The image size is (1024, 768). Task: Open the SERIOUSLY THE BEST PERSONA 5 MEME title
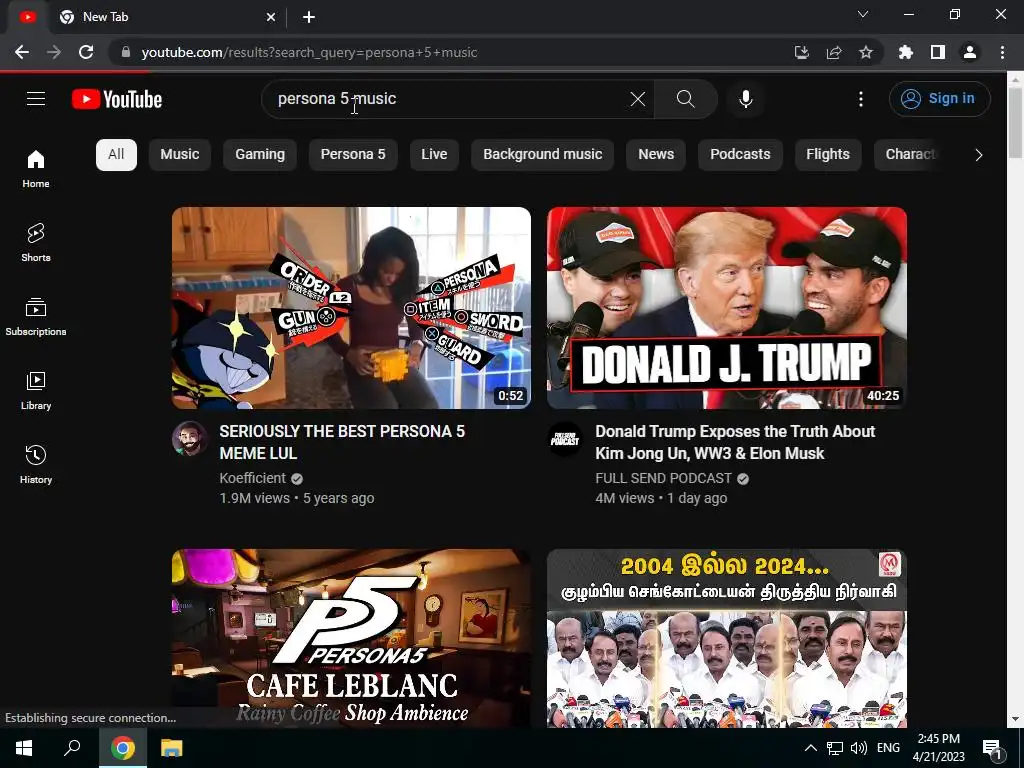[x=342, y=442]
